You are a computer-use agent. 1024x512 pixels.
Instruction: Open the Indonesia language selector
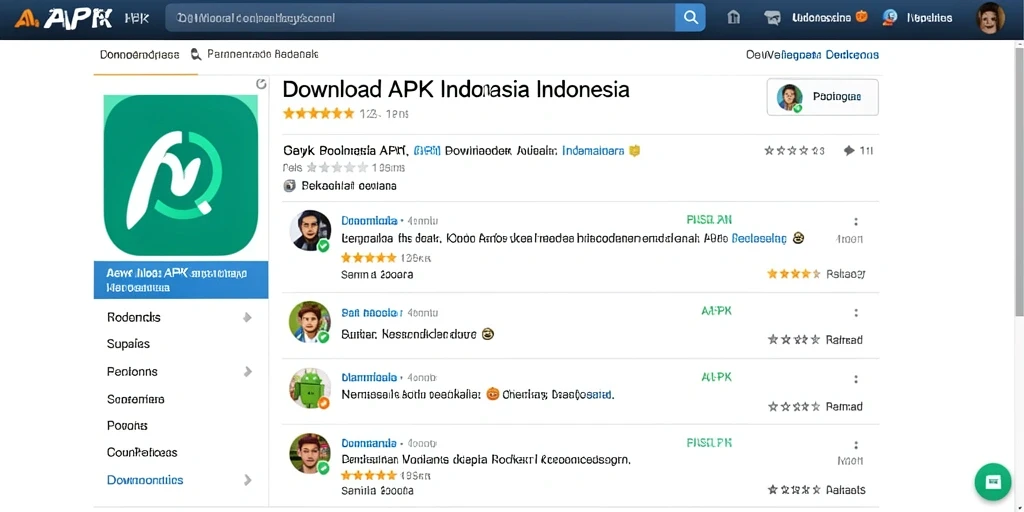click(829, 18)
